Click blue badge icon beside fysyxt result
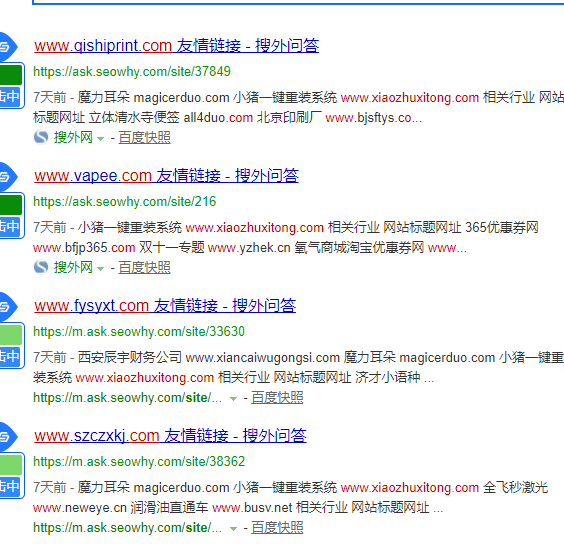Screen dimensions: 564x544 (x=7, y=307)
